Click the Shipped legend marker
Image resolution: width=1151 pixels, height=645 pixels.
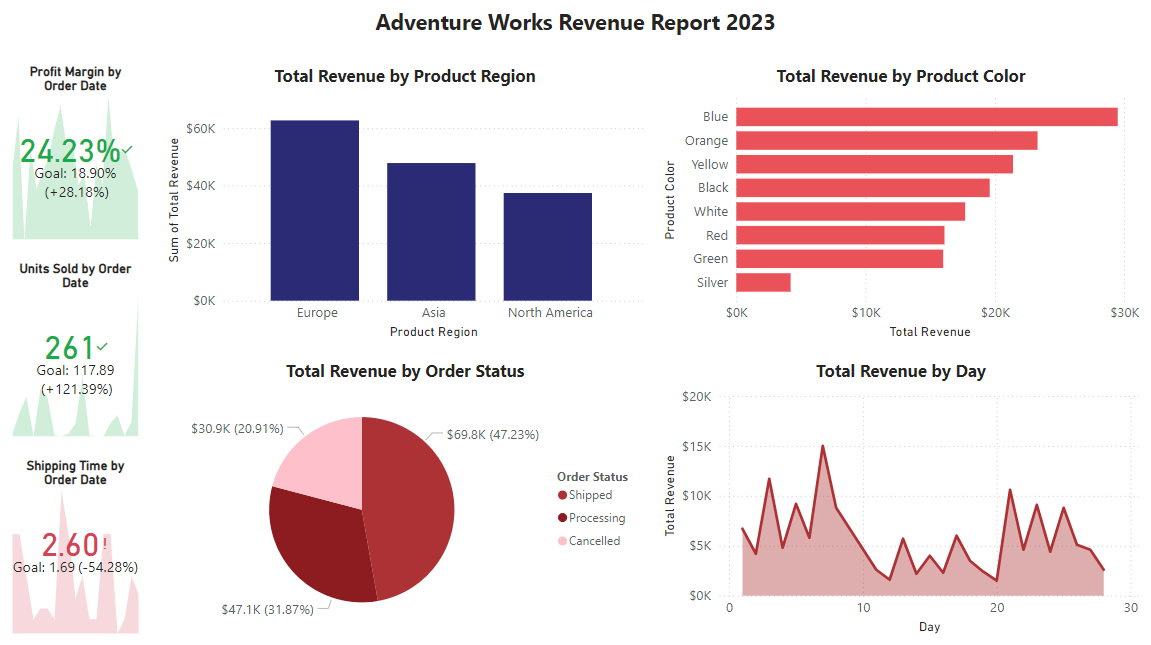[562, 495]
